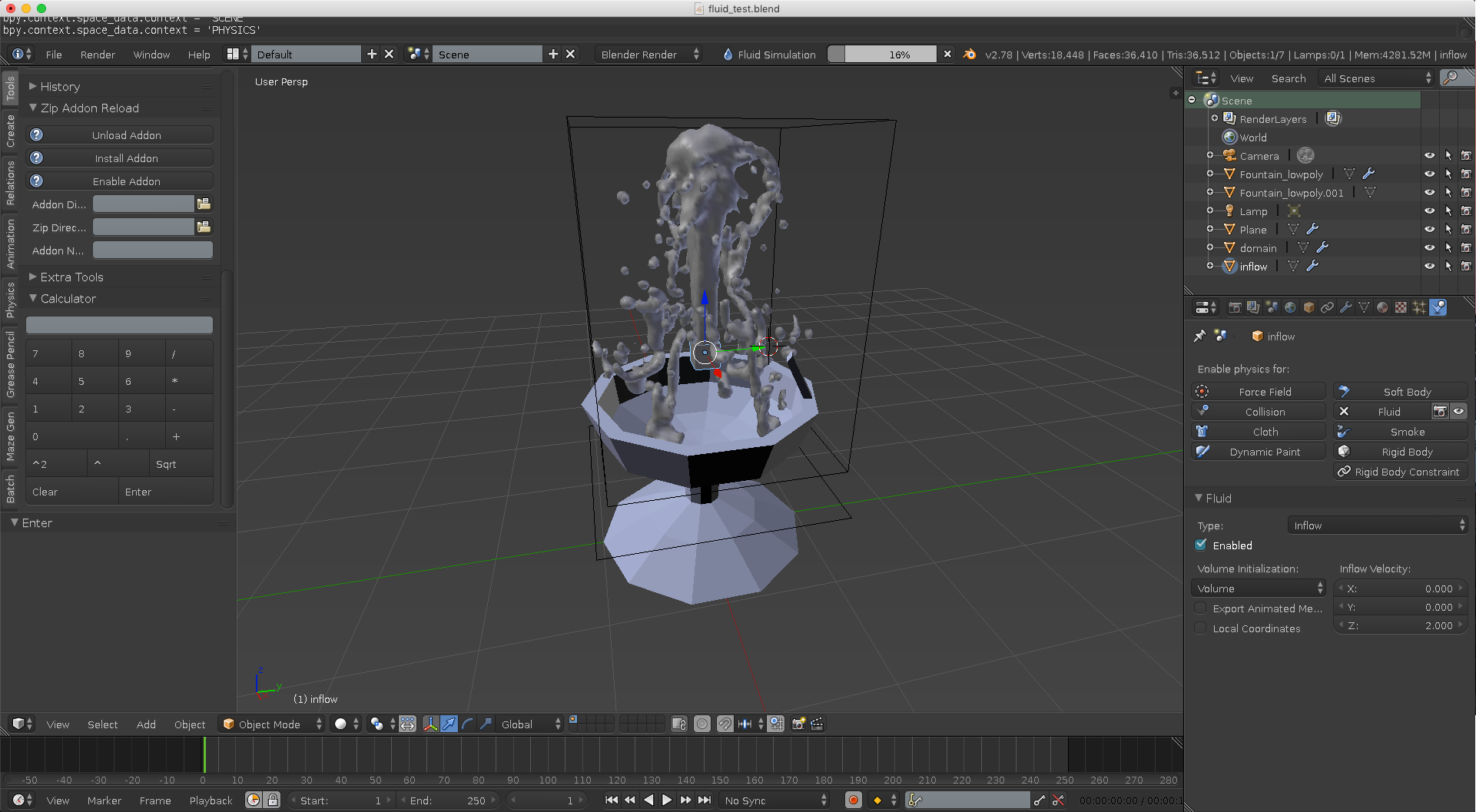Click the outliner search magnifier icon
Image resolution: width=1476 pixels, height=812 pixels.
[1451, 78]
